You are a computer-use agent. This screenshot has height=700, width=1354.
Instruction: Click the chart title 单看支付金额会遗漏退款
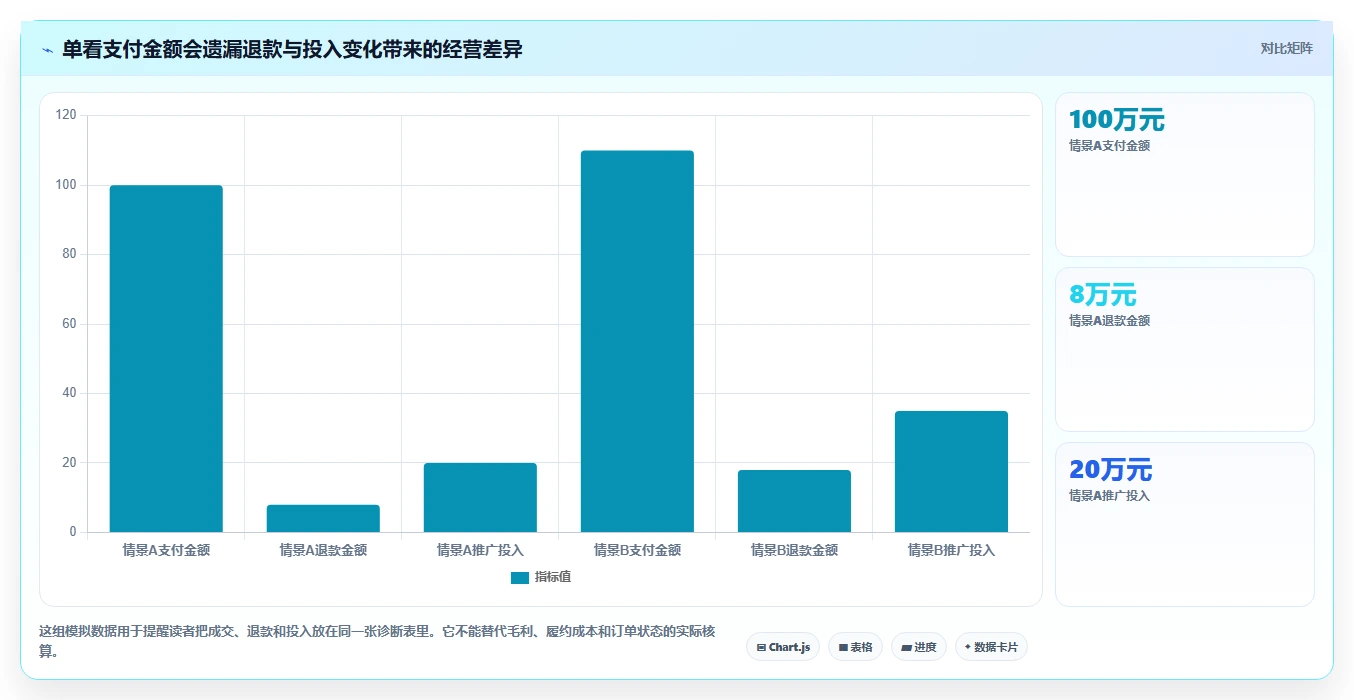click(292, 49)
